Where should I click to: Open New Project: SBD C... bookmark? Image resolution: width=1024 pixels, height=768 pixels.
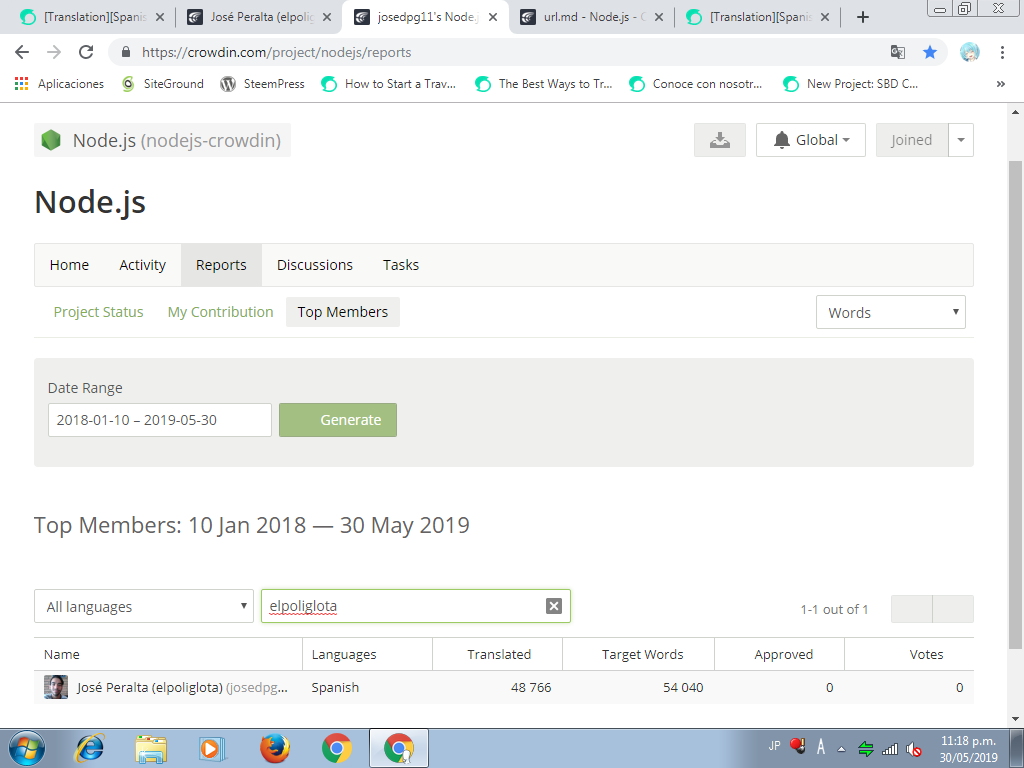click(x=850, y=84)
